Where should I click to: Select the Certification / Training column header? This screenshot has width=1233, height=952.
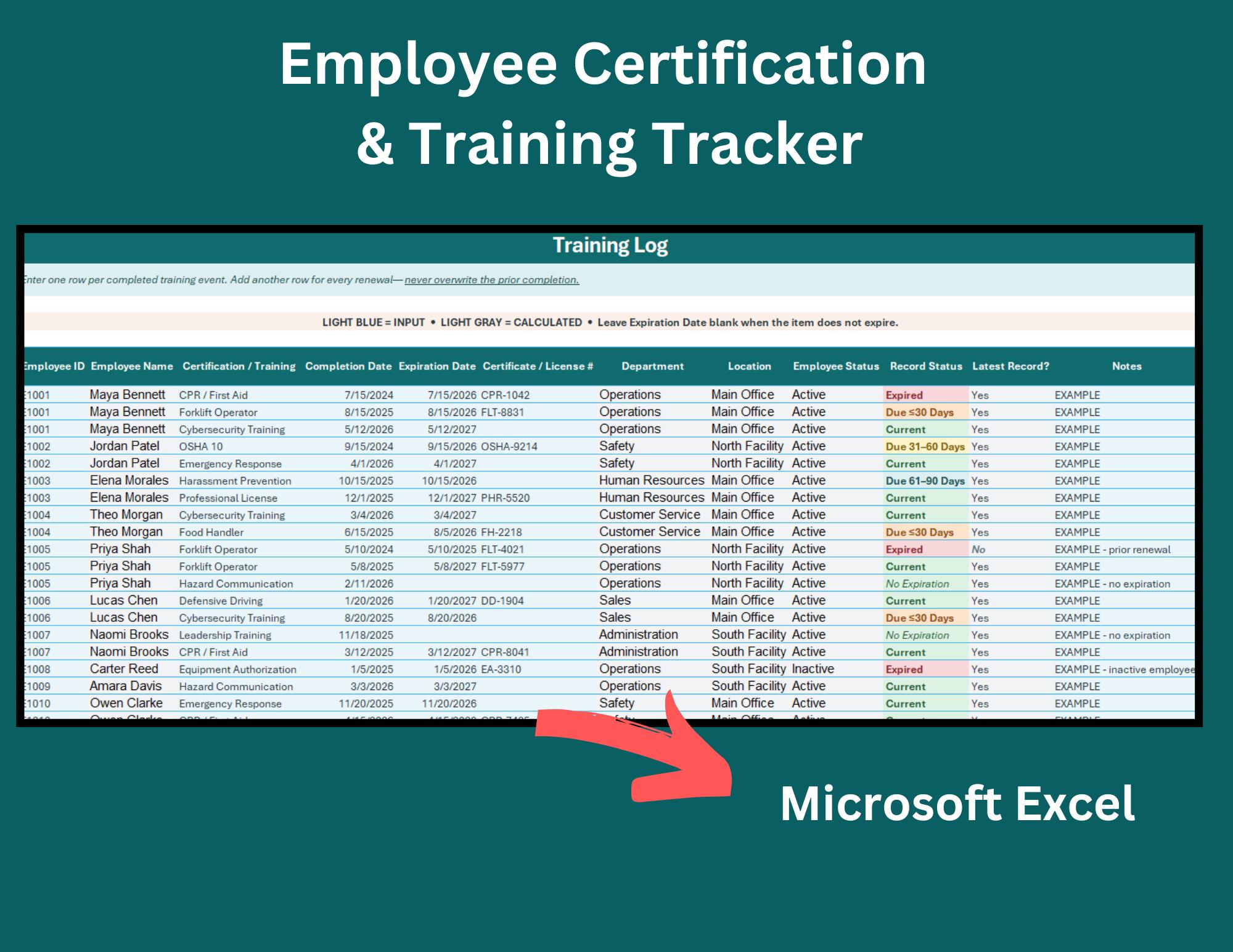tap(239, 366)
